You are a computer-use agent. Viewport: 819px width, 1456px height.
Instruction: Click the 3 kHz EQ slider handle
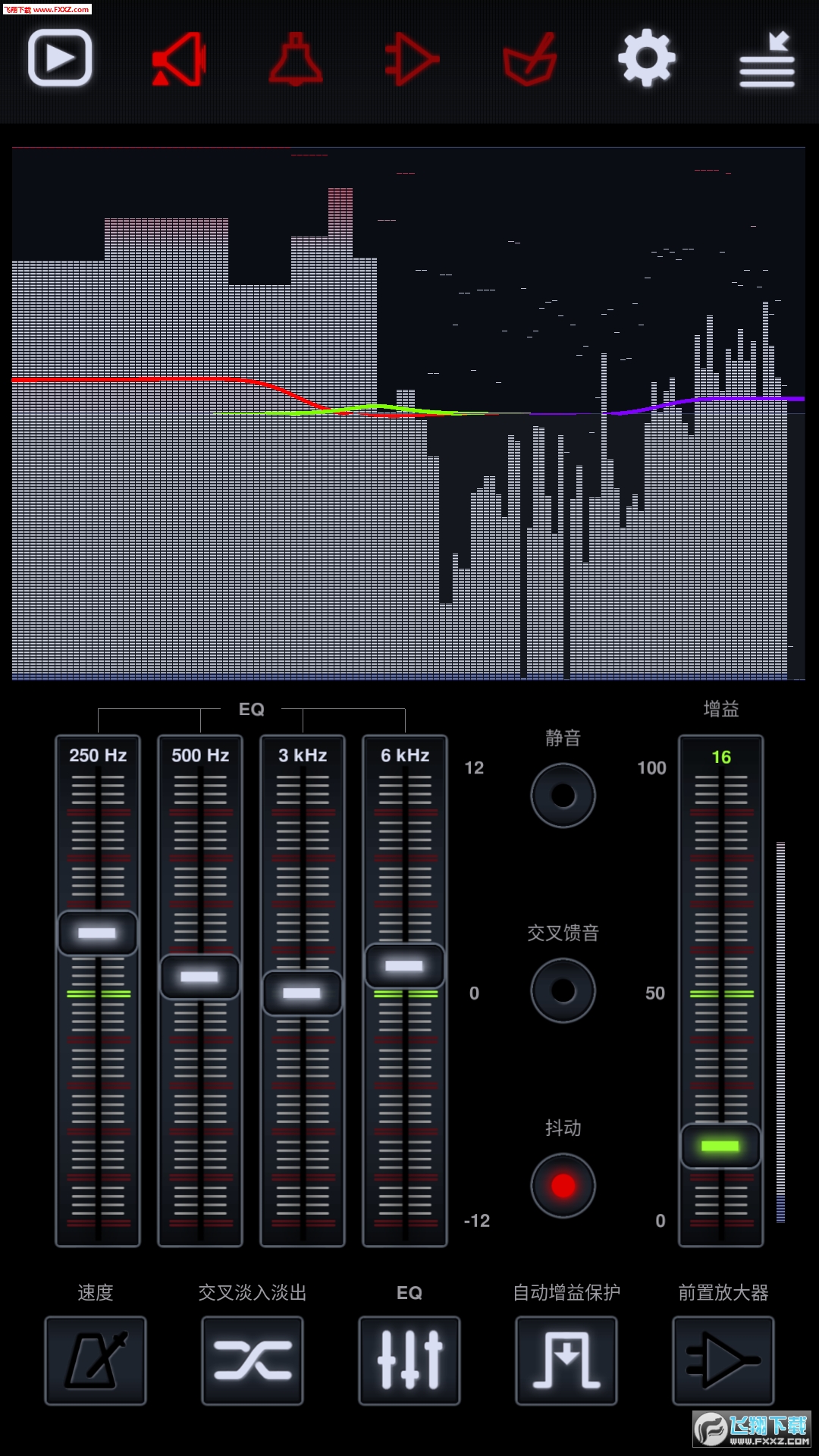[303, 993]
